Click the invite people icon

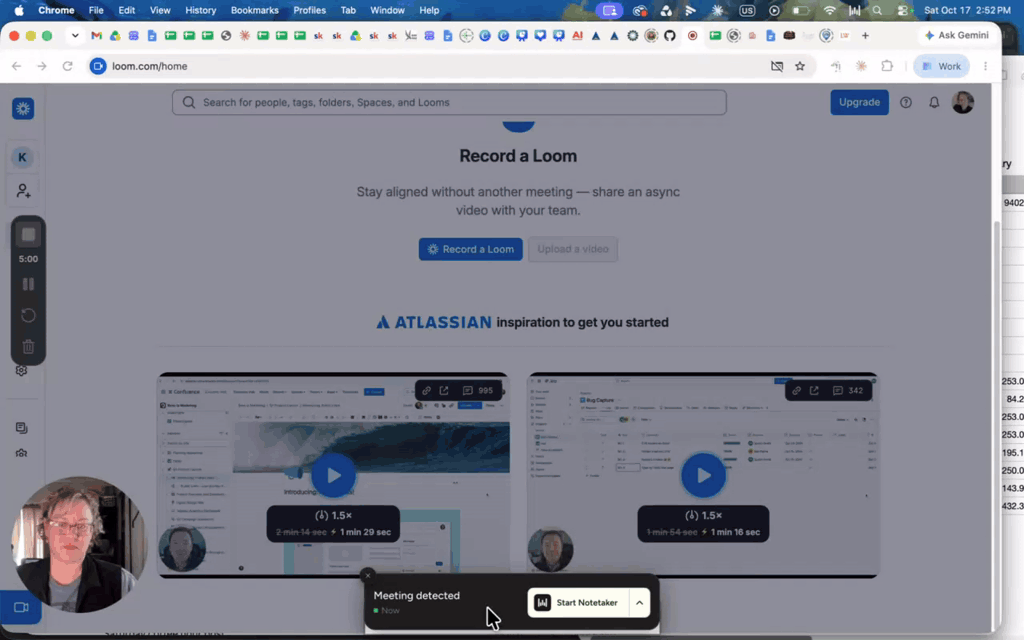[23, 191]
